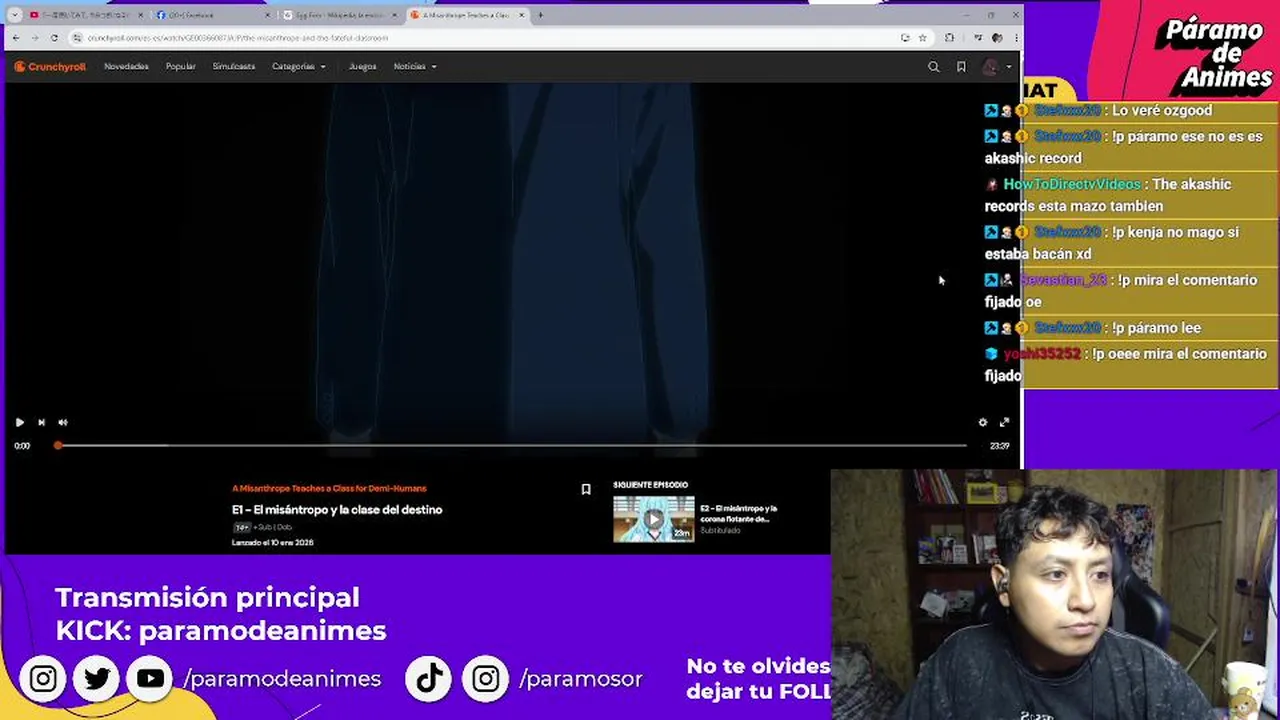1280x720 pixels.
Task: Go forward in browser
Action: [35, 38]
